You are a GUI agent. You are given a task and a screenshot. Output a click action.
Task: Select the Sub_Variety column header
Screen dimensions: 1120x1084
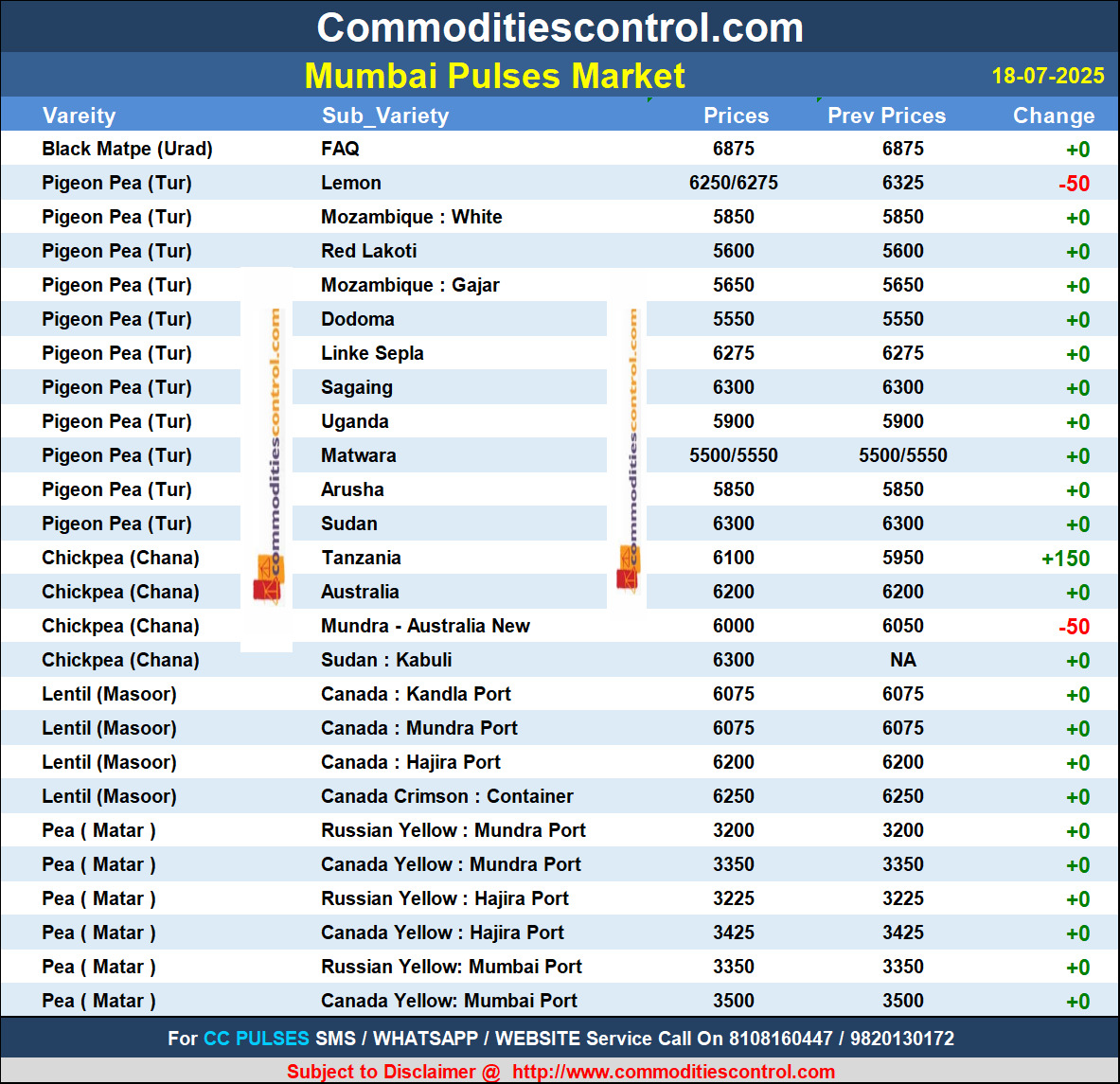tap(385, 116)
